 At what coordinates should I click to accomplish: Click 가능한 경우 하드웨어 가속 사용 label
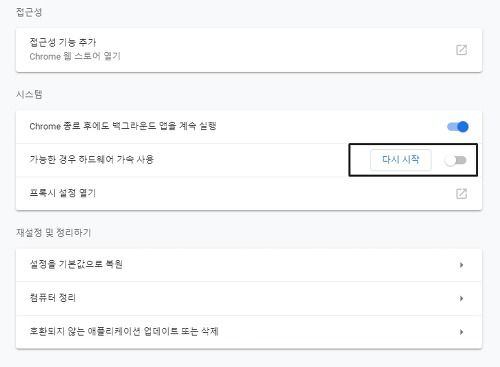[x=92, y=159]
